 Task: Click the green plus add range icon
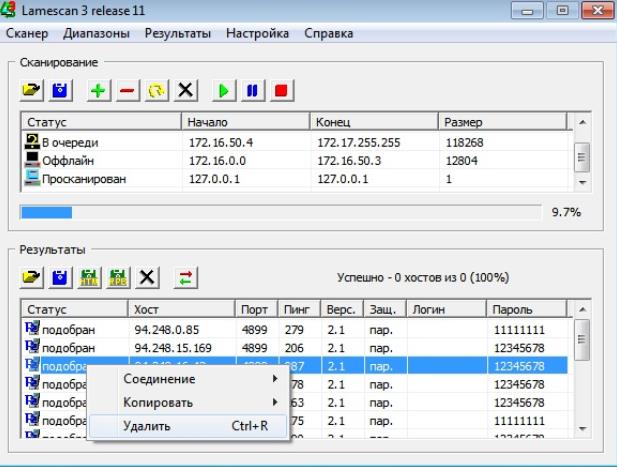click(x=97, y=91)
